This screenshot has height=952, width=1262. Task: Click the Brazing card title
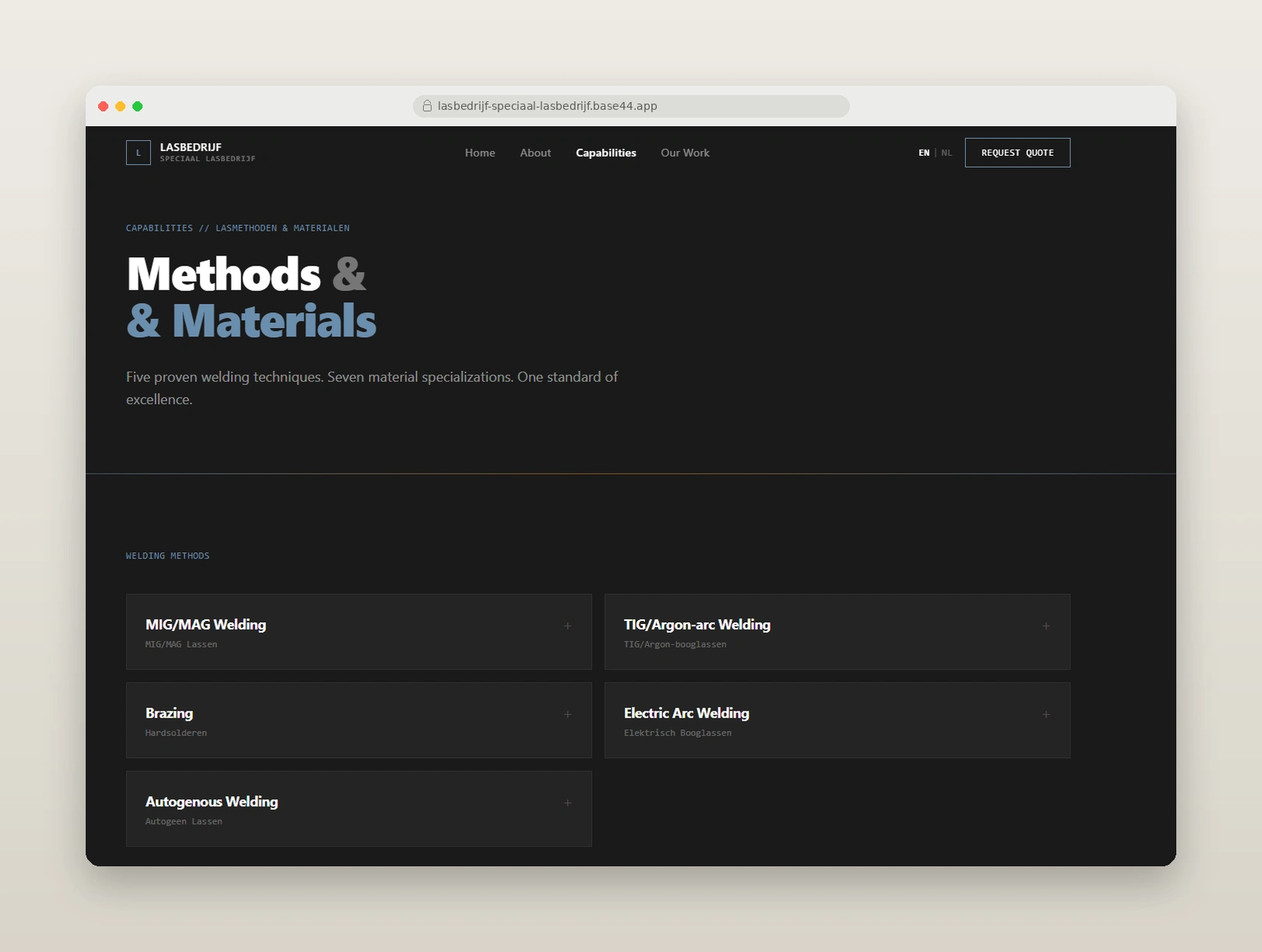pyautogui.click(x=169, y=714)
